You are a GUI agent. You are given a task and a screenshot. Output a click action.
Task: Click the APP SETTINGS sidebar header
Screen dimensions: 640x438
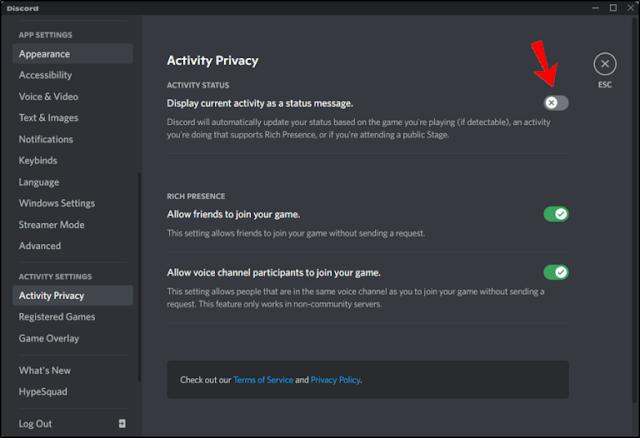45,35
